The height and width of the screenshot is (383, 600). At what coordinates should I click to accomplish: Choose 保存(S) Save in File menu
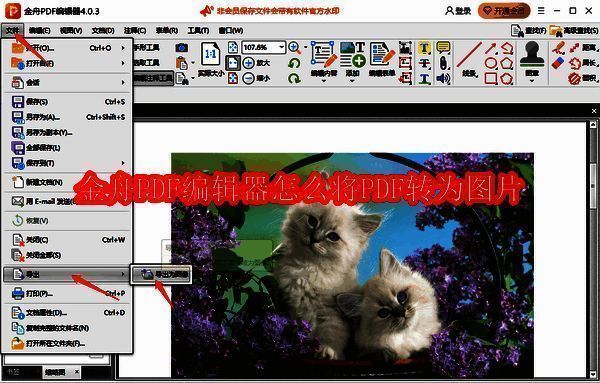click(68, 102)
